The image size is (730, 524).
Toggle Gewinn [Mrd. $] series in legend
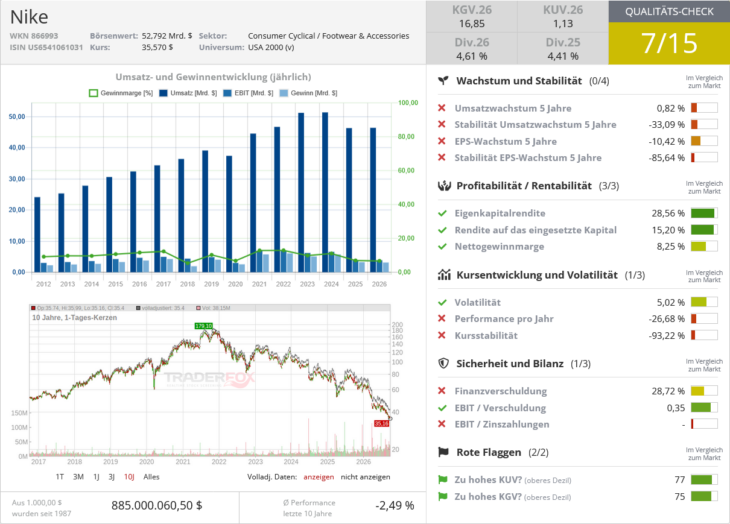pyautogui.click(x=308, y=93)
